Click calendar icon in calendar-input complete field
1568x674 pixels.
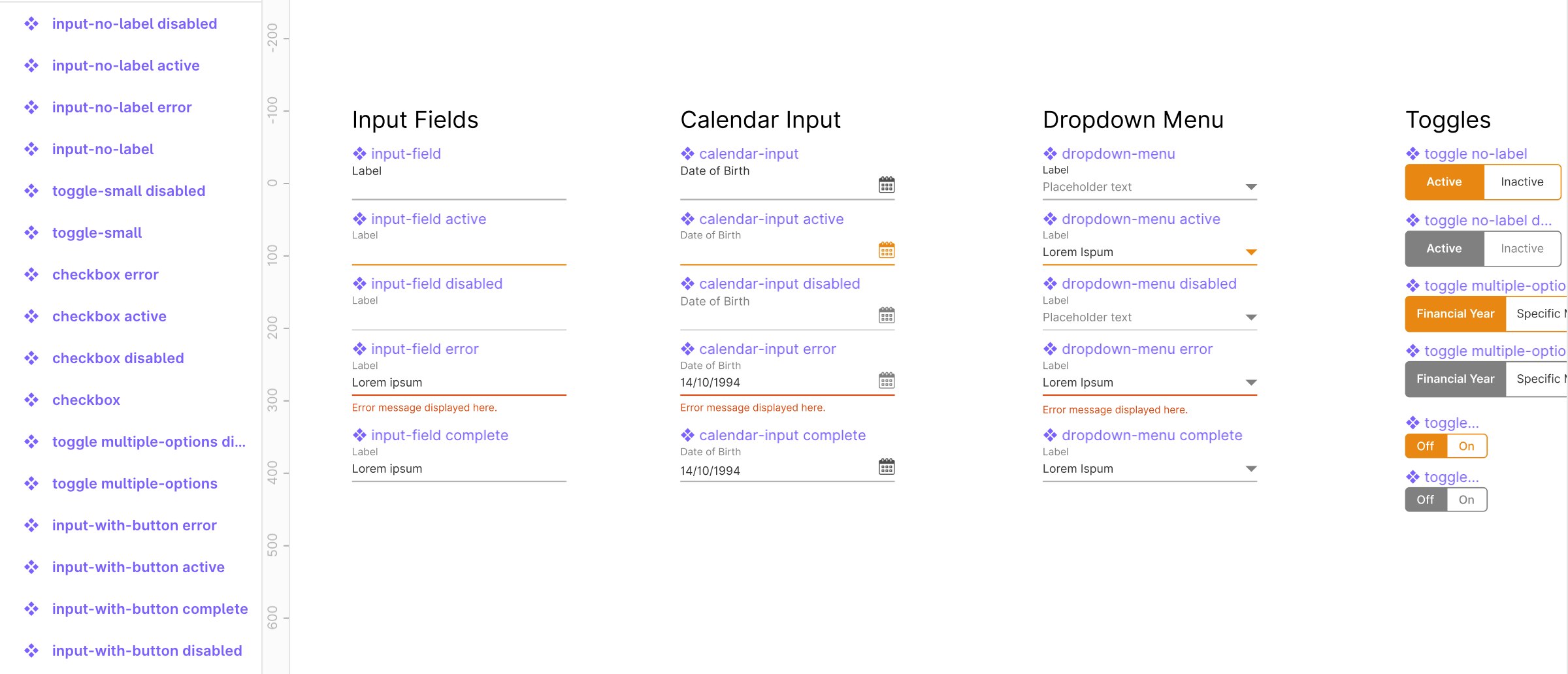[x=886, y=467]
